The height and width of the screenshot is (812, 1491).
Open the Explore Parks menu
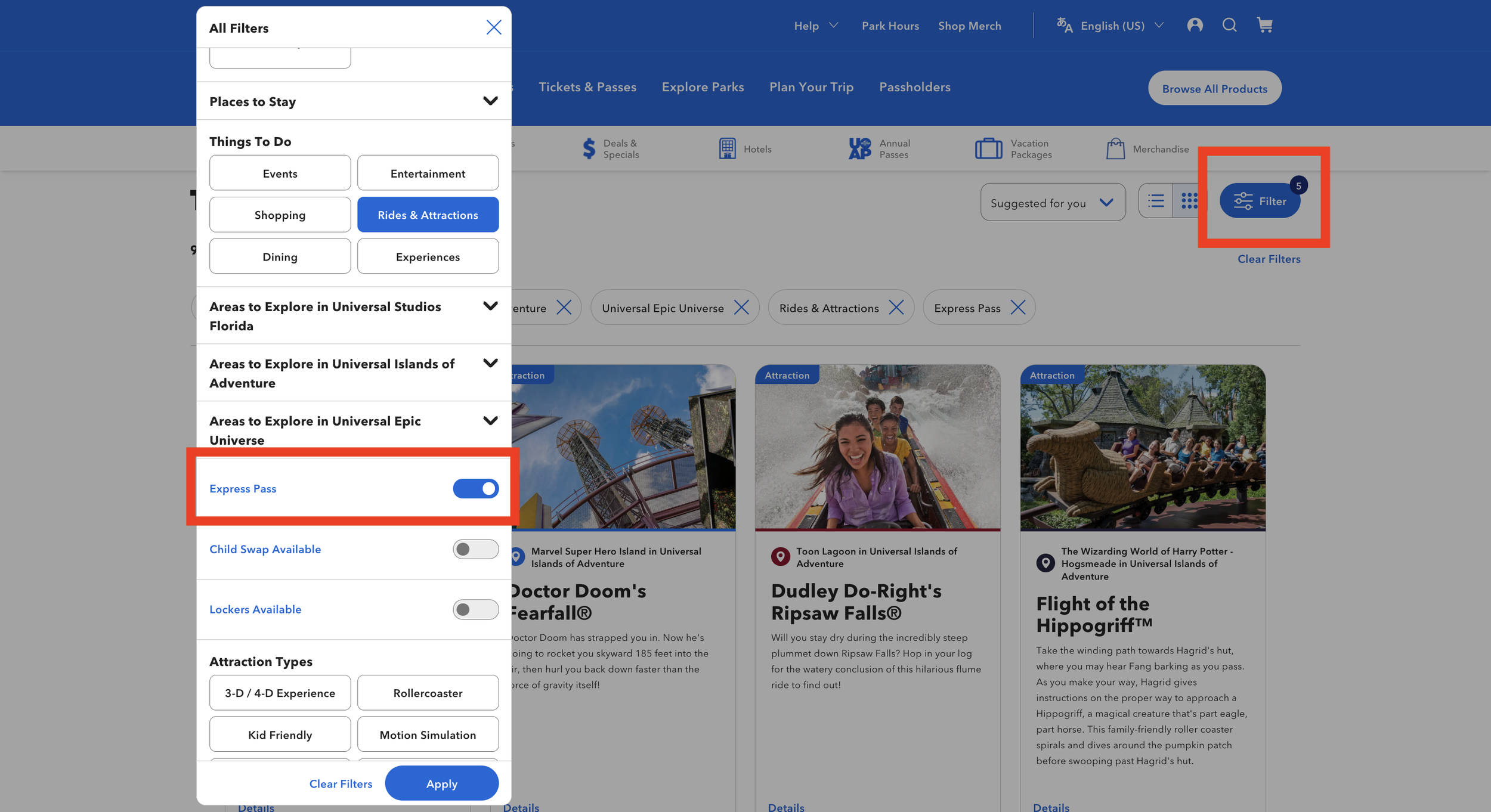(x=703, y=87)
